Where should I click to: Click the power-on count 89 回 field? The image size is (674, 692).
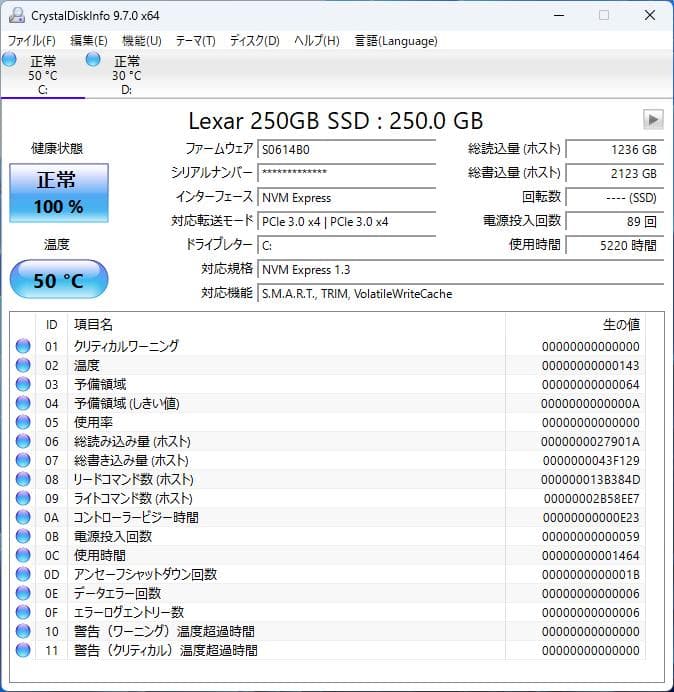(x=615, y=221)
